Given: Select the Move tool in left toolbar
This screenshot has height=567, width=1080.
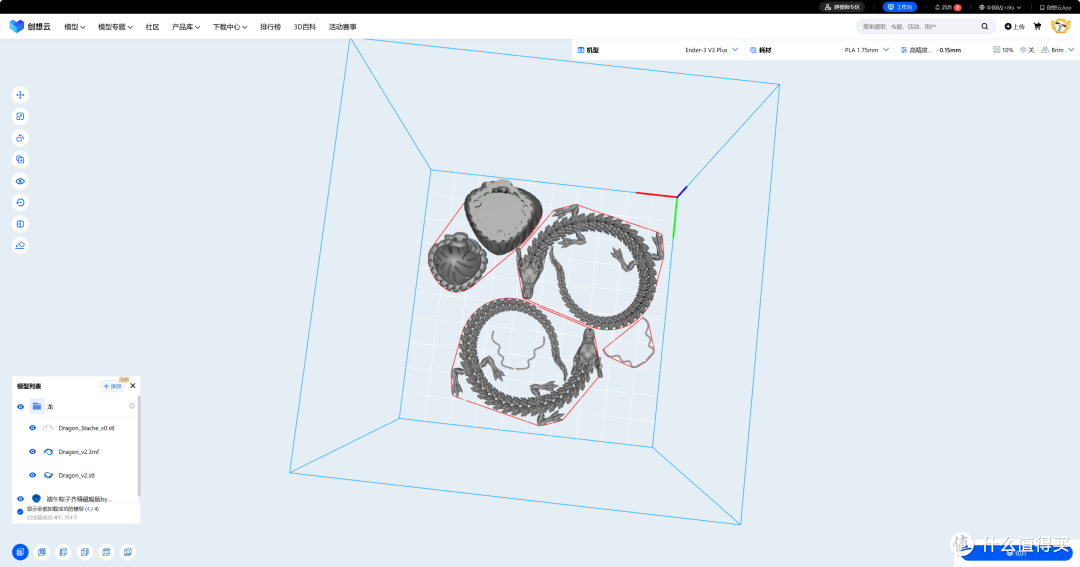Looking at the screenshot, I should [x=20, y=95].
